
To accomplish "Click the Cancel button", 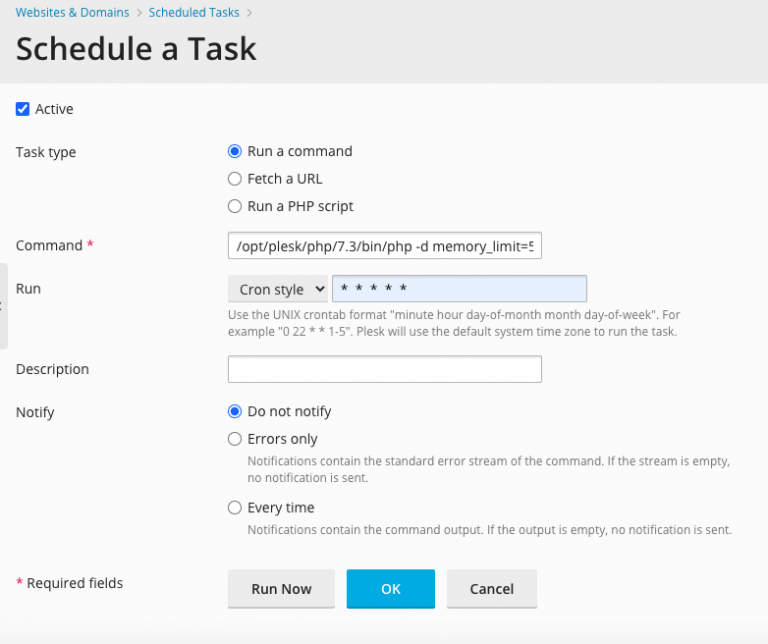I will 491,589.
